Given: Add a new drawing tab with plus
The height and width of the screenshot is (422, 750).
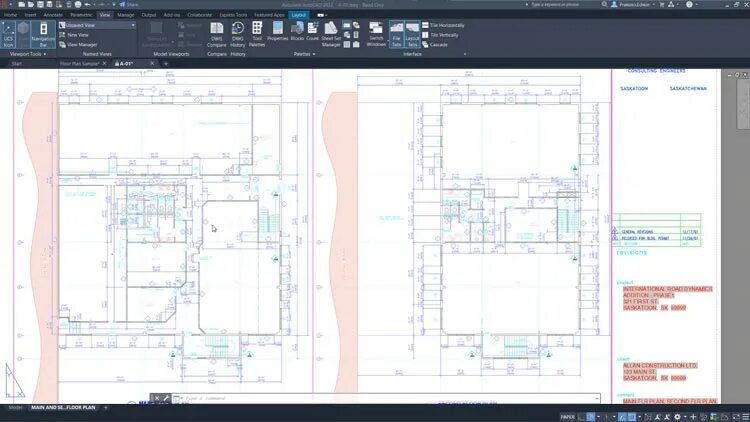Looking at the screenshot, I should click(x=166, y=63).
